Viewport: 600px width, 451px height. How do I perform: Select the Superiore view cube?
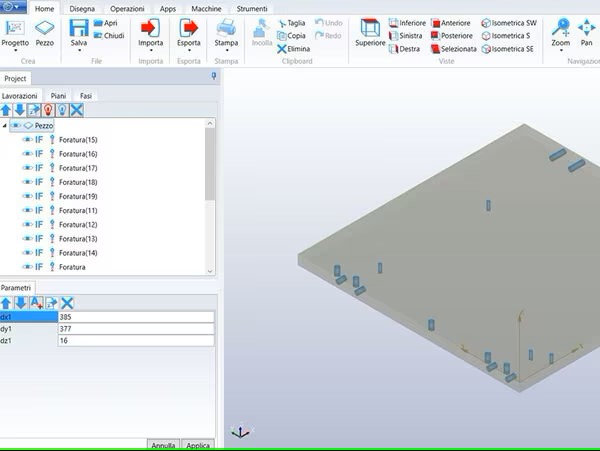coord(369,28)
